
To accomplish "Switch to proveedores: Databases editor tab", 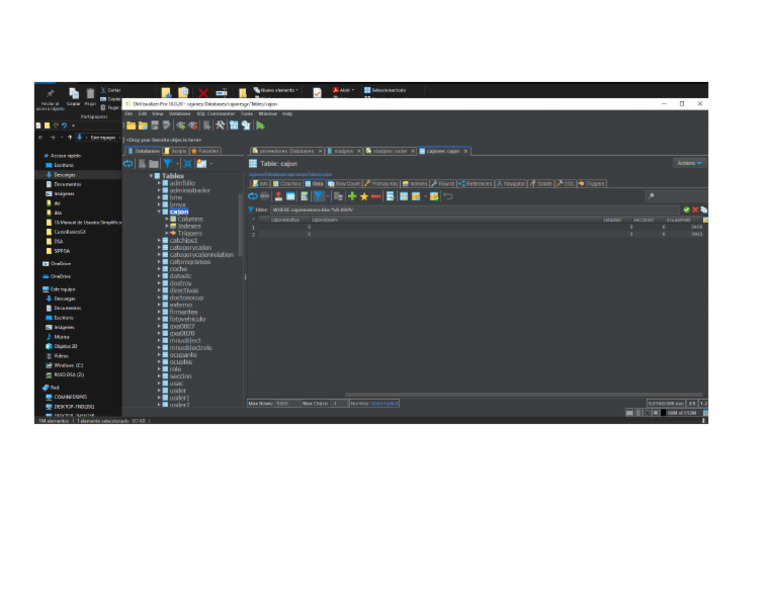I will tap(287, 151).
